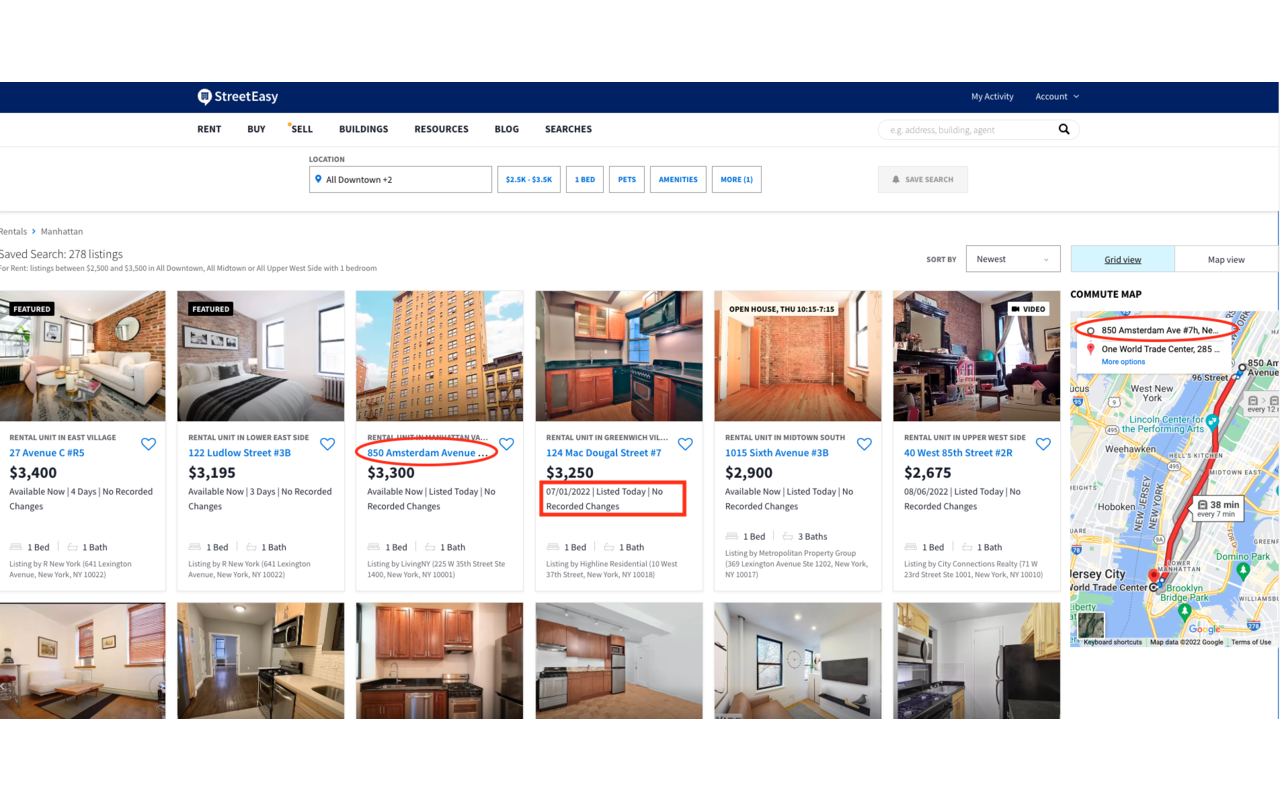Click the satellite view thumbnail on map

pyautogui.click(x=1091, y=624)
